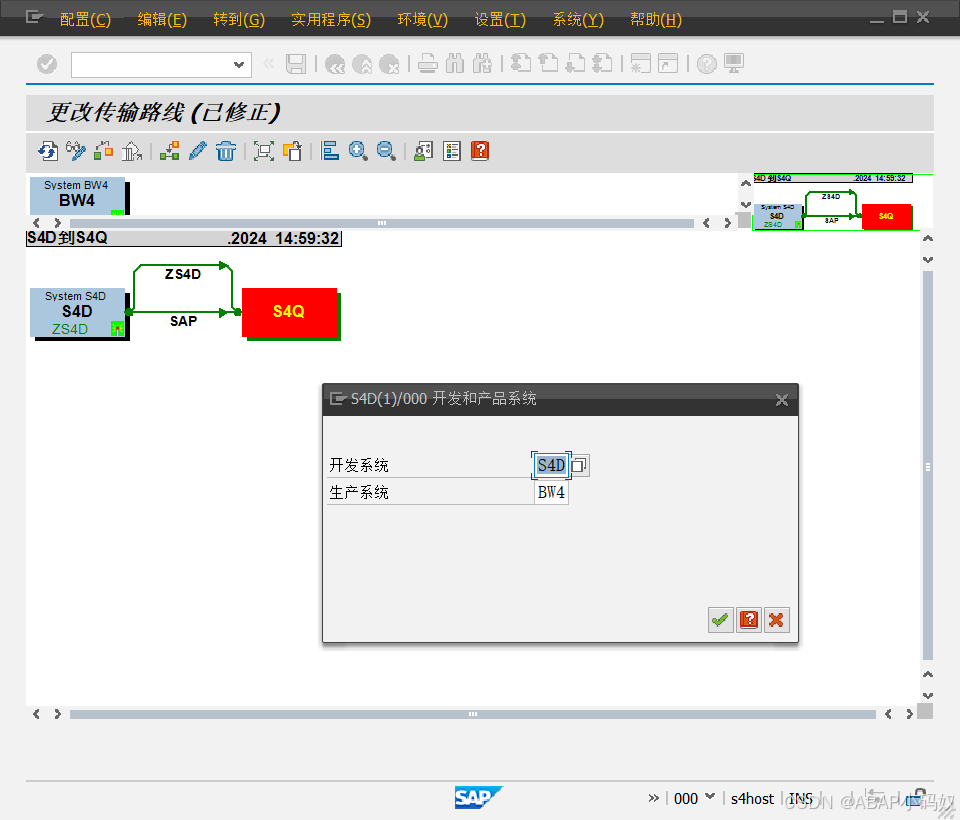Image resolution: width=960 pixels, height=820 pixels.
Task: Open the 环境(V) menu
Action: tap(422, 20)
